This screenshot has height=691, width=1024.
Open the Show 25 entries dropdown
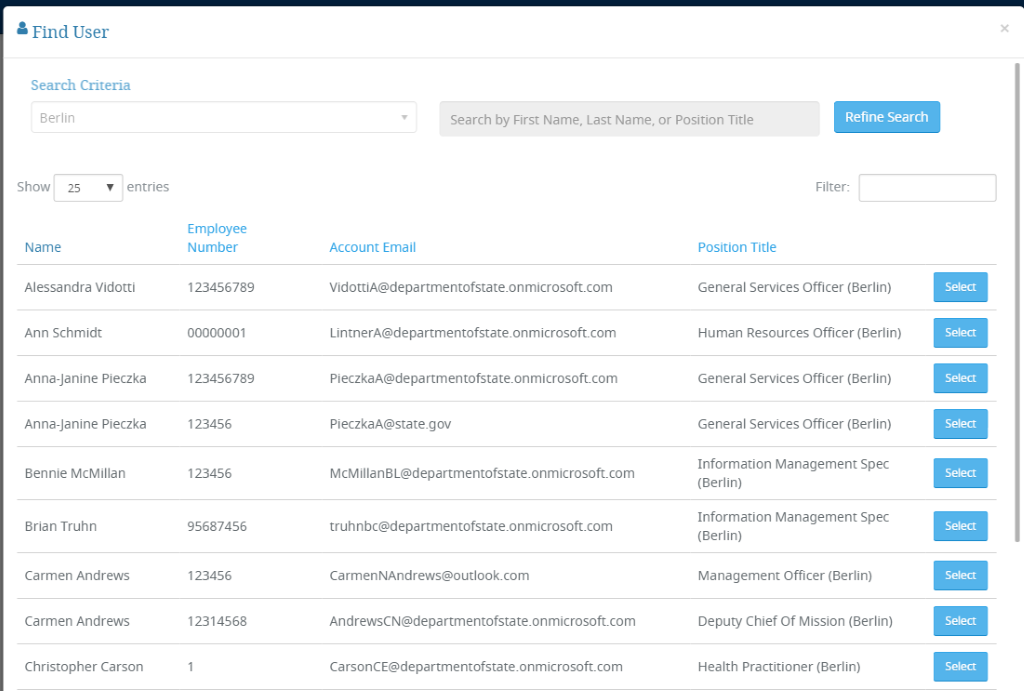point(88,187)
